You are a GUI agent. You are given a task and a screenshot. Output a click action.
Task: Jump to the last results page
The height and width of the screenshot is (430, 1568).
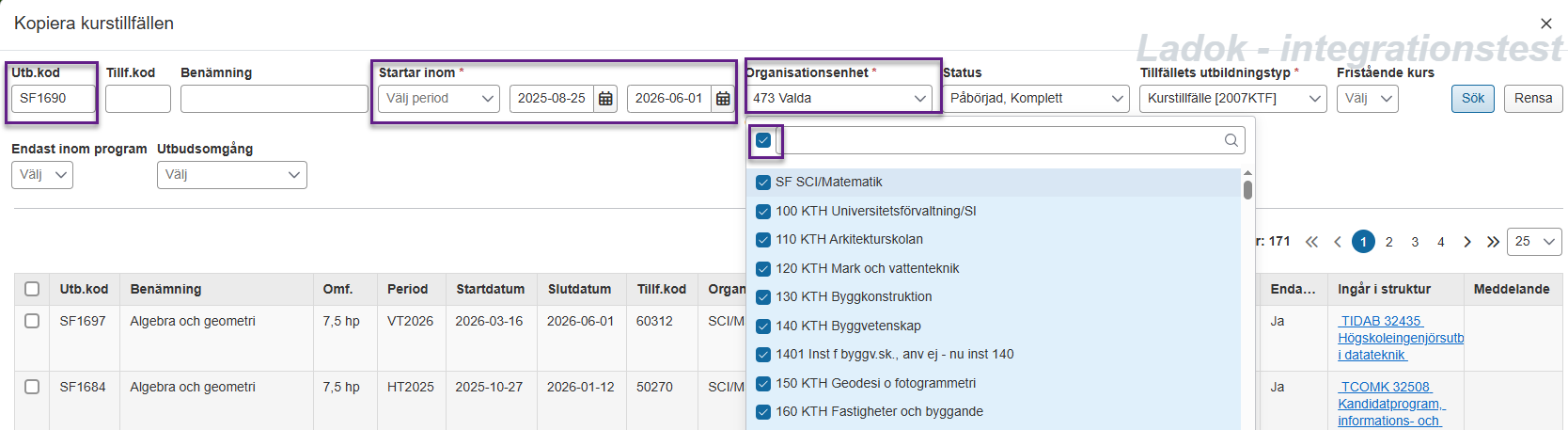1493,242
